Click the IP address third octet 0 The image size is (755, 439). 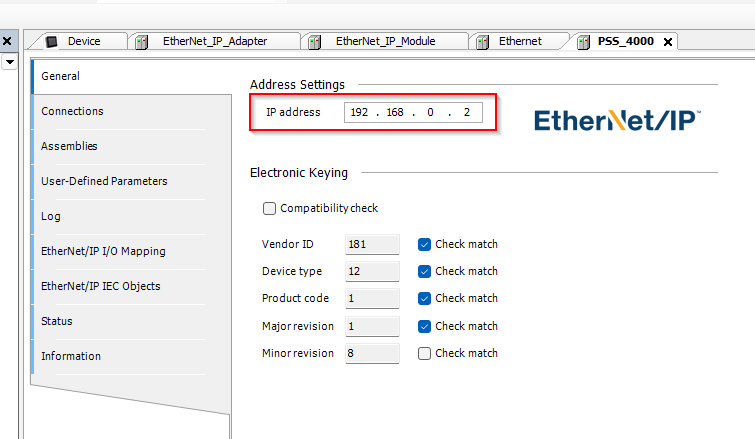coord(430,112)
